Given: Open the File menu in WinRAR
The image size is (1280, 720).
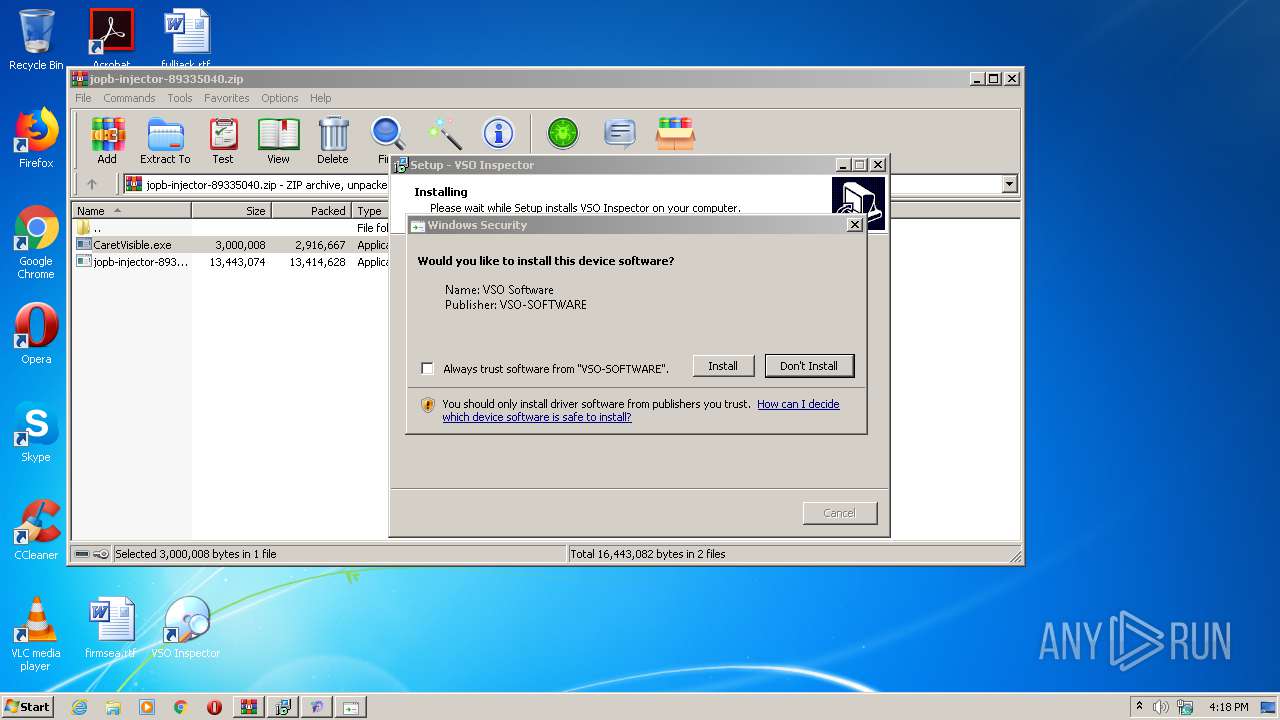Looking at the screenshot, I should pyautogui.click(x=83, y=98).
